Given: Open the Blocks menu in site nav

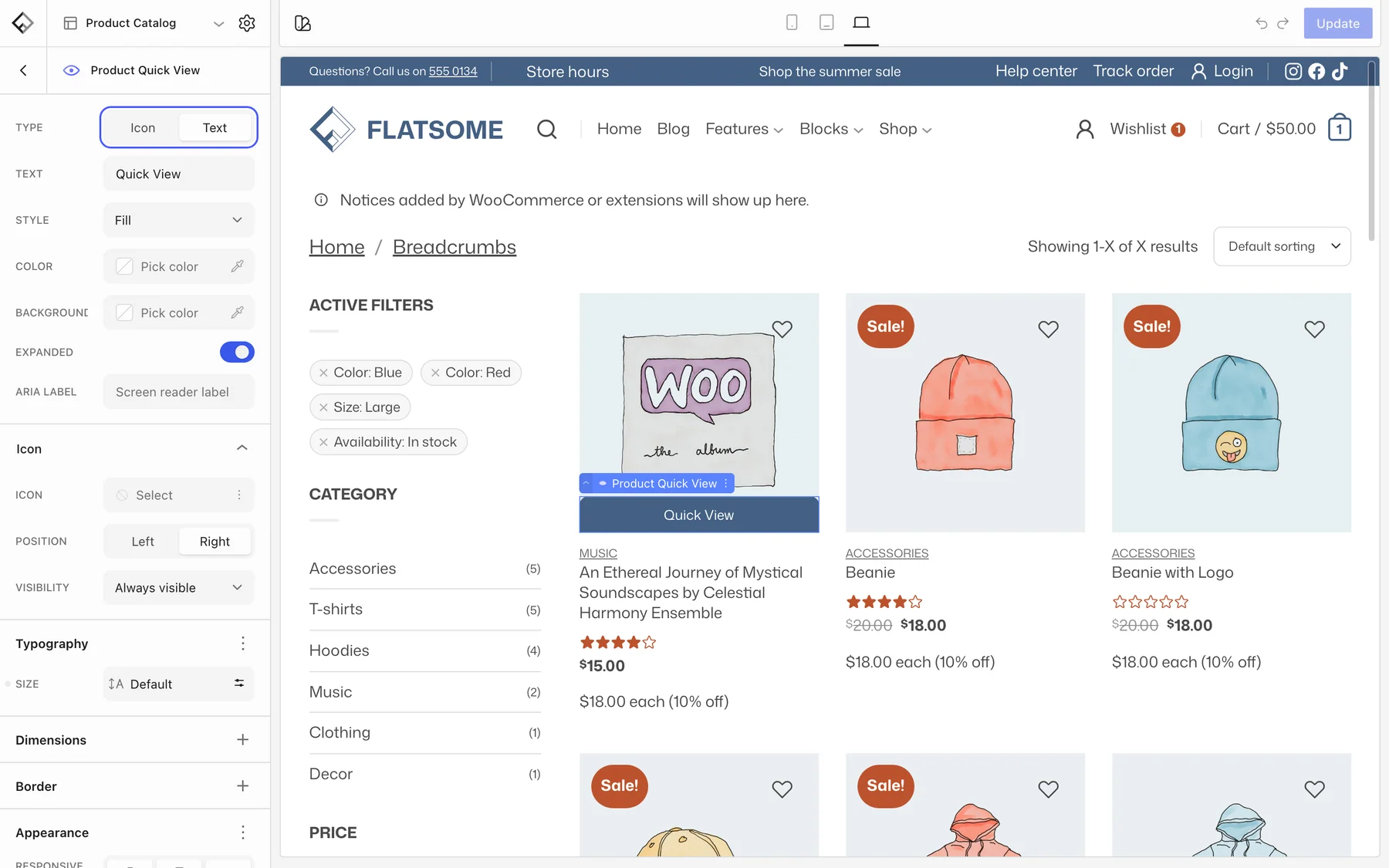Looking at the screenshot, I should (831, 129).
